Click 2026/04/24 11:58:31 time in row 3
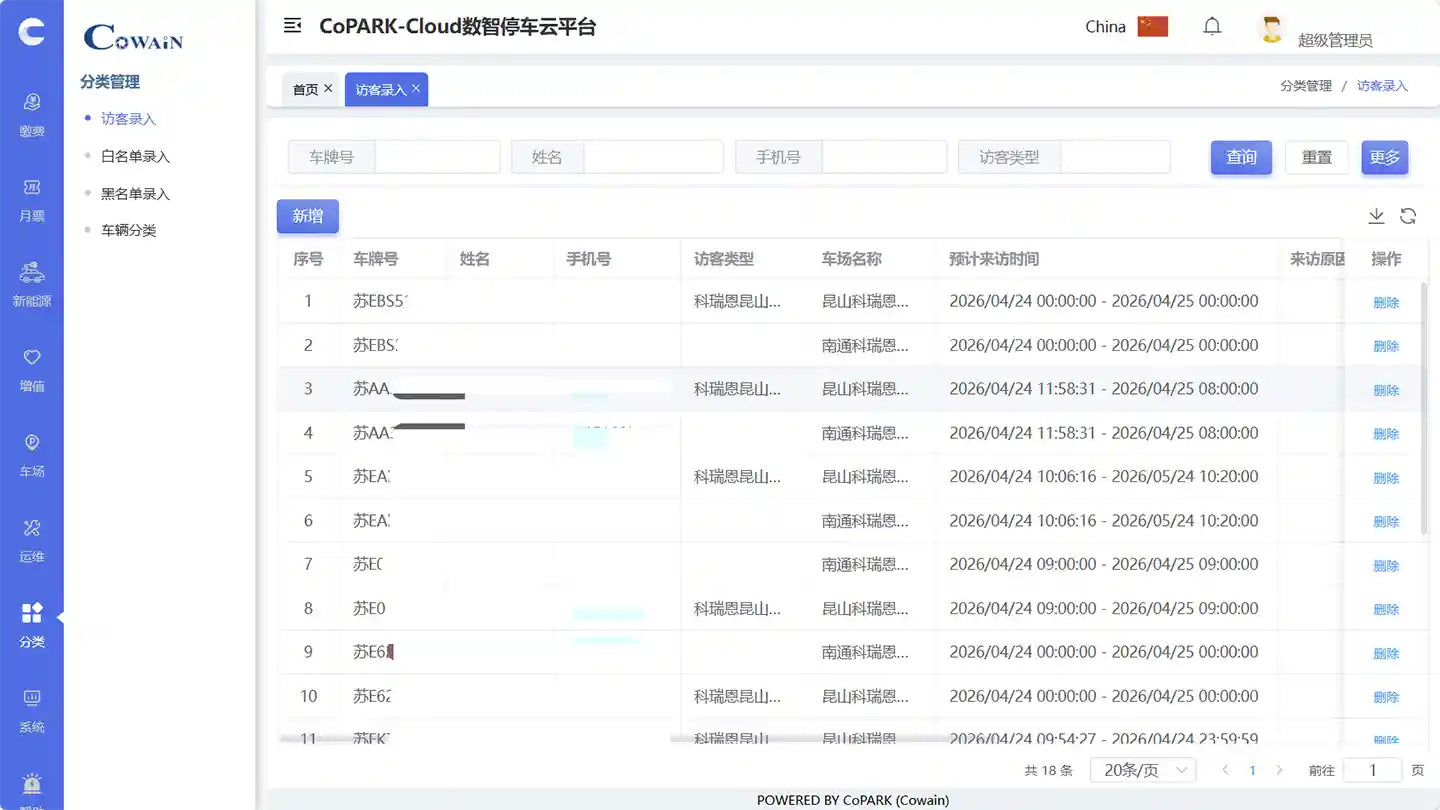This screenshot has width=1440, height=810. tap(1023, 389)
